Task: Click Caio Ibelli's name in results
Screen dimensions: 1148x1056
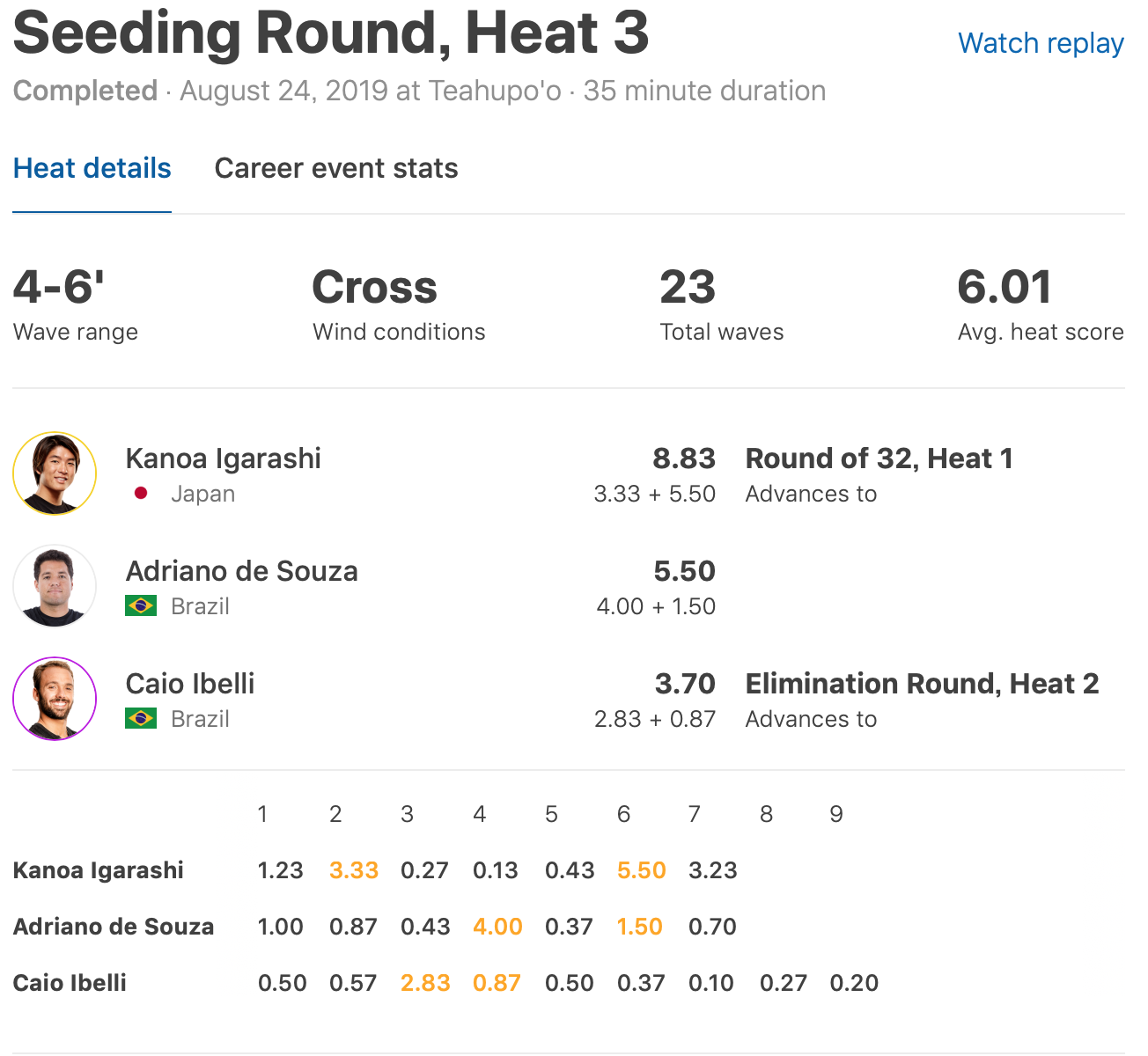Action: [x=190, y=684]
